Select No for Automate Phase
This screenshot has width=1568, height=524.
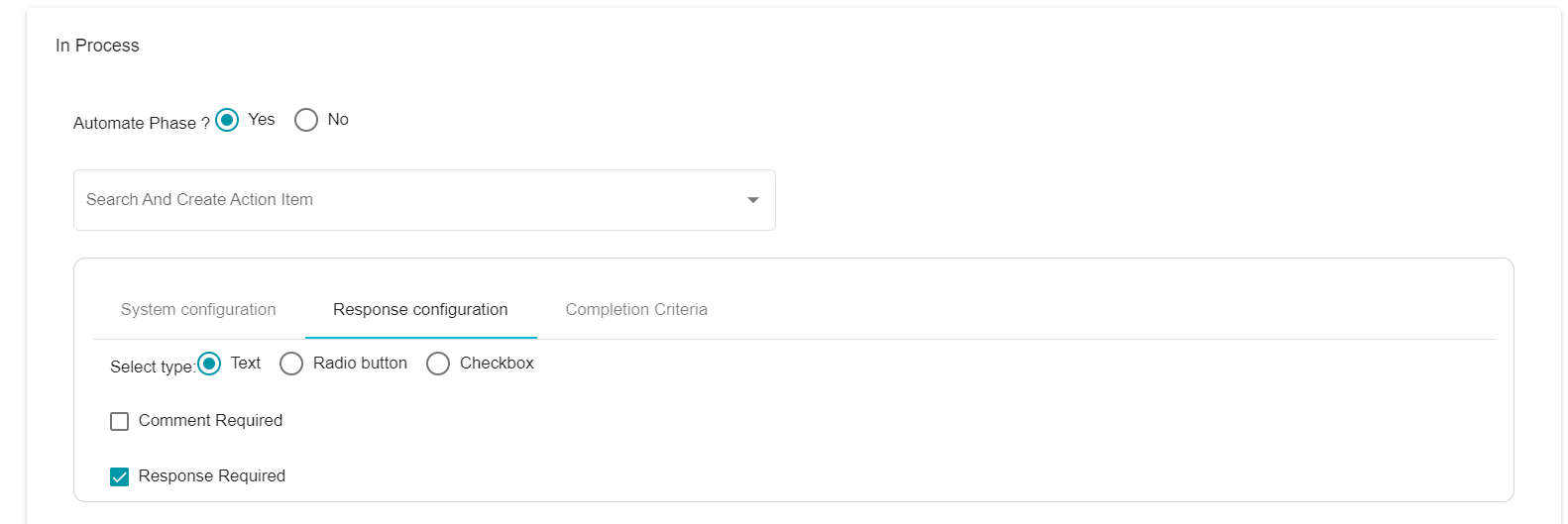[306, 120]
